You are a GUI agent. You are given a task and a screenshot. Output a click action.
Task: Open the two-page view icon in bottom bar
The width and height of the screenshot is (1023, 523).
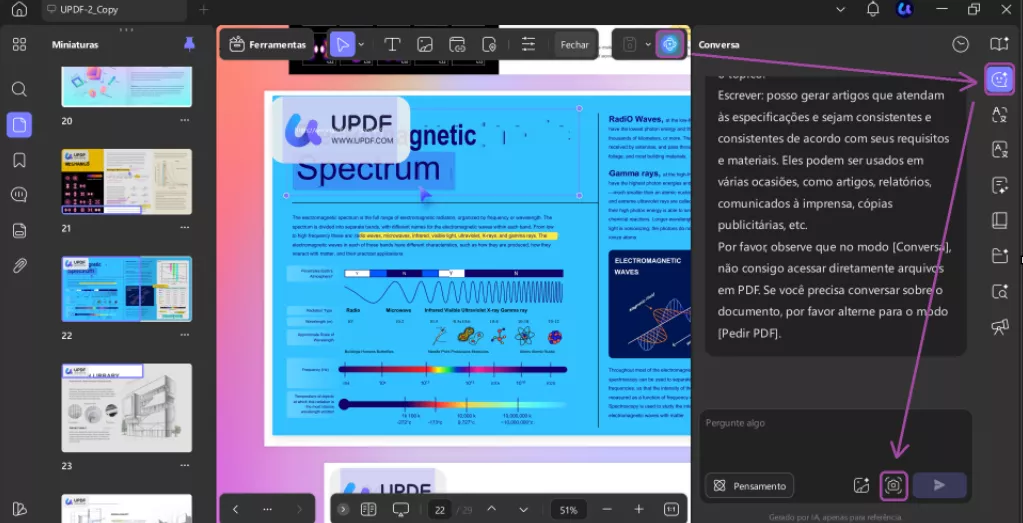point(369,509)
